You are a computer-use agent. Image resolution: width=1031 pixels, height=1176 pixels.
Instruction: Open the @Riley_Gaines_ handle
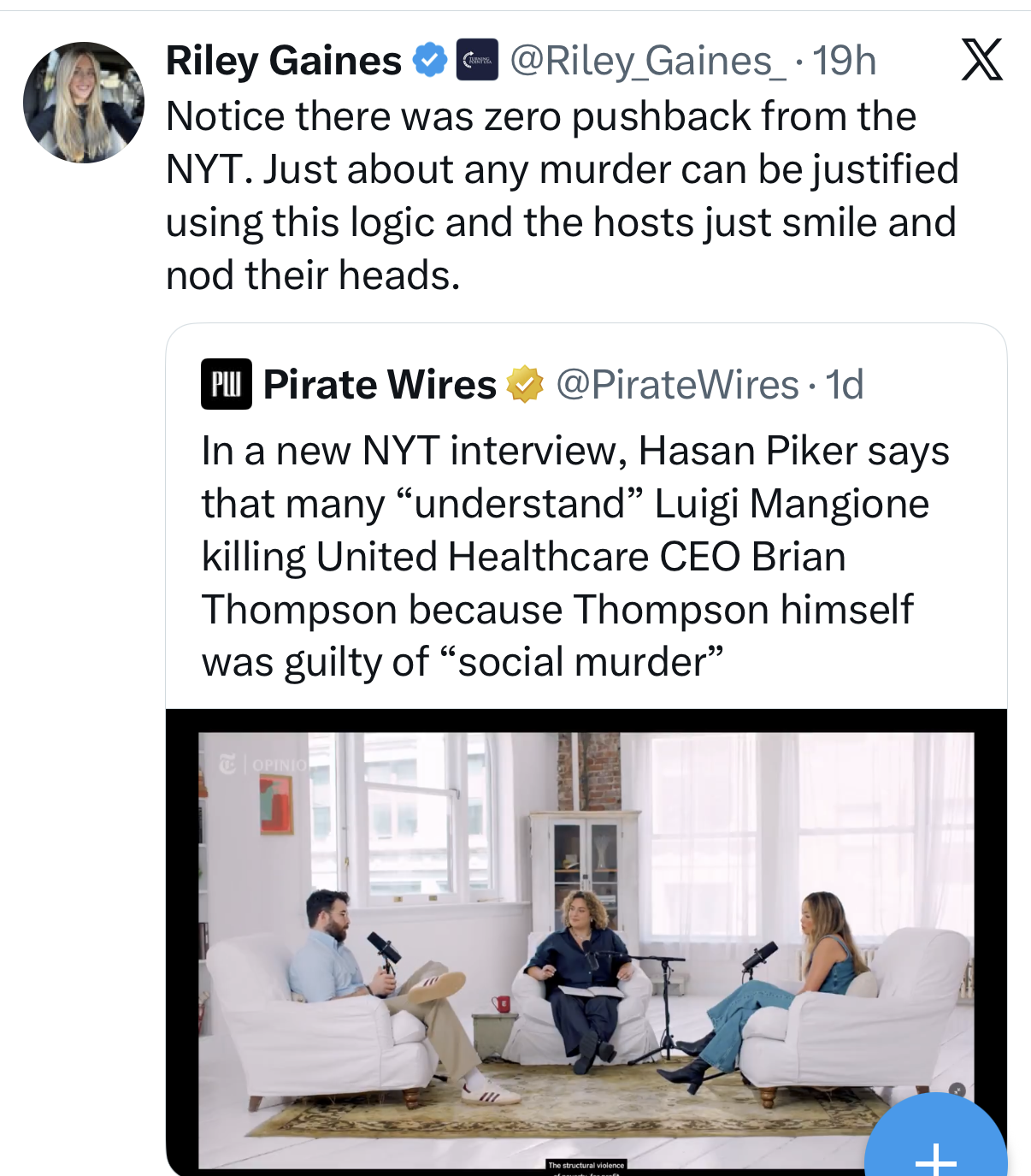click(x=648, y=61)
